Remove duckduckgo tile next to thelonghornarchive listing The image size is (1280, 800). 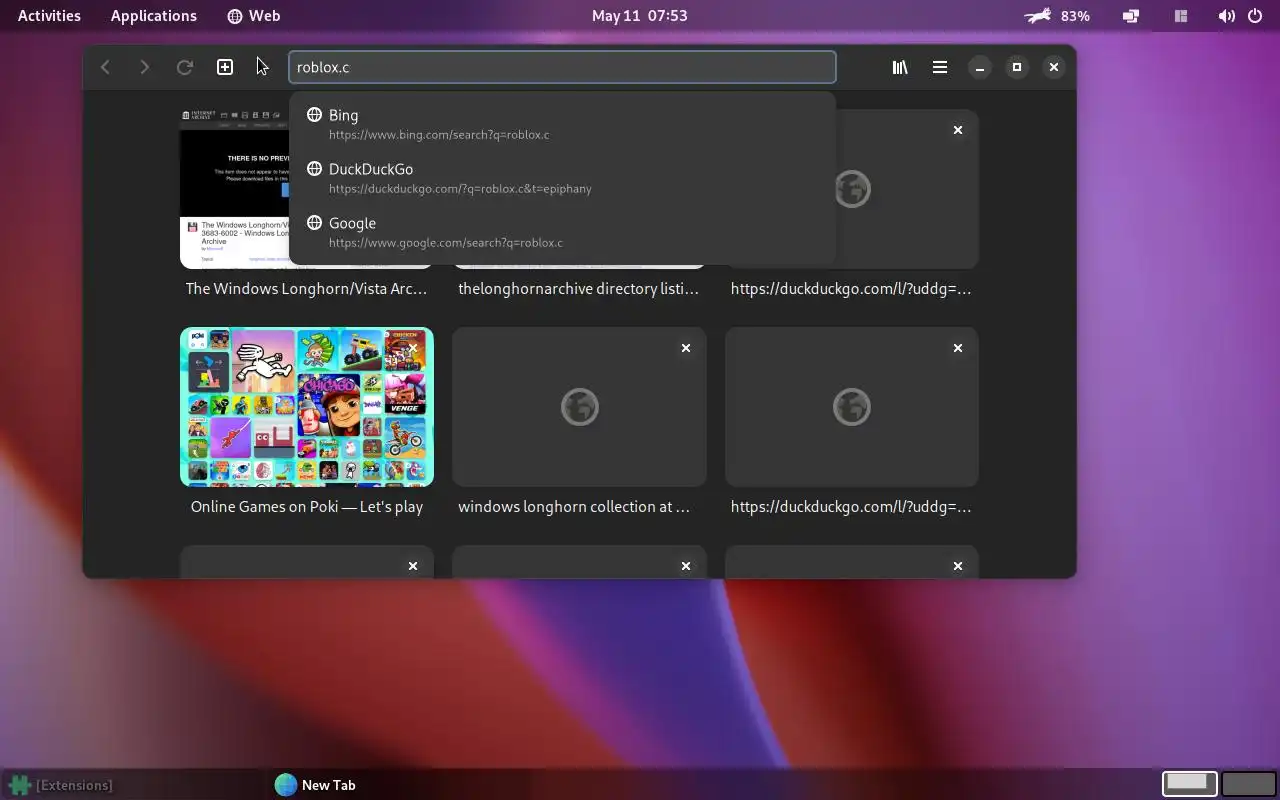pos(958,130)
